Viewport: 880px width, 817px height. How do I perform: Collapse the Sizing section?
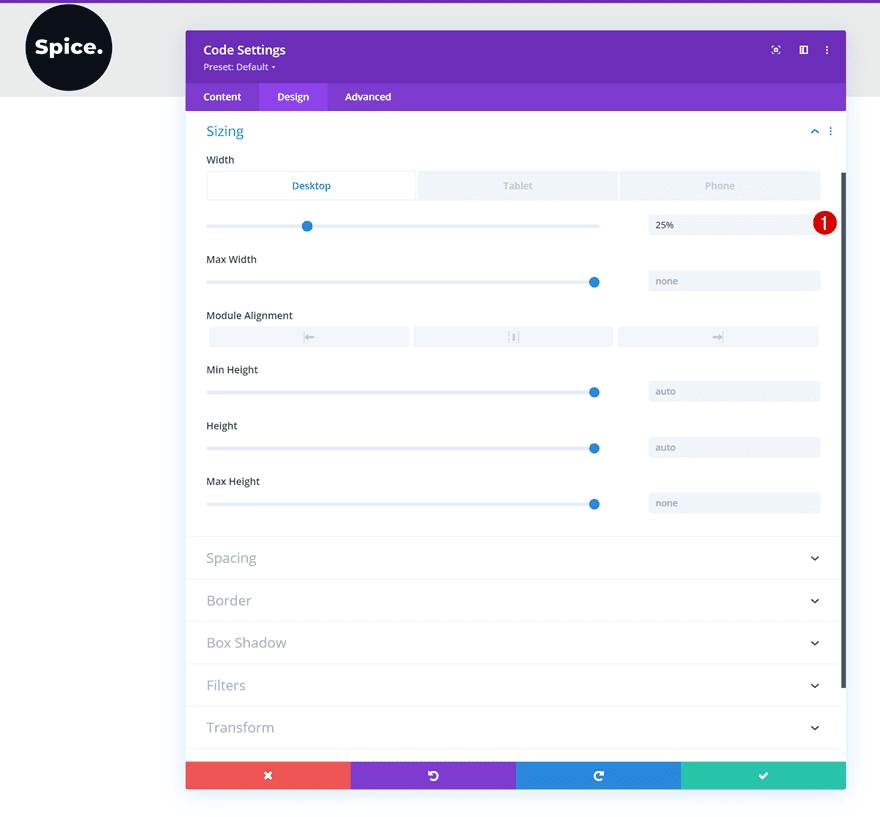pos(814,132)
